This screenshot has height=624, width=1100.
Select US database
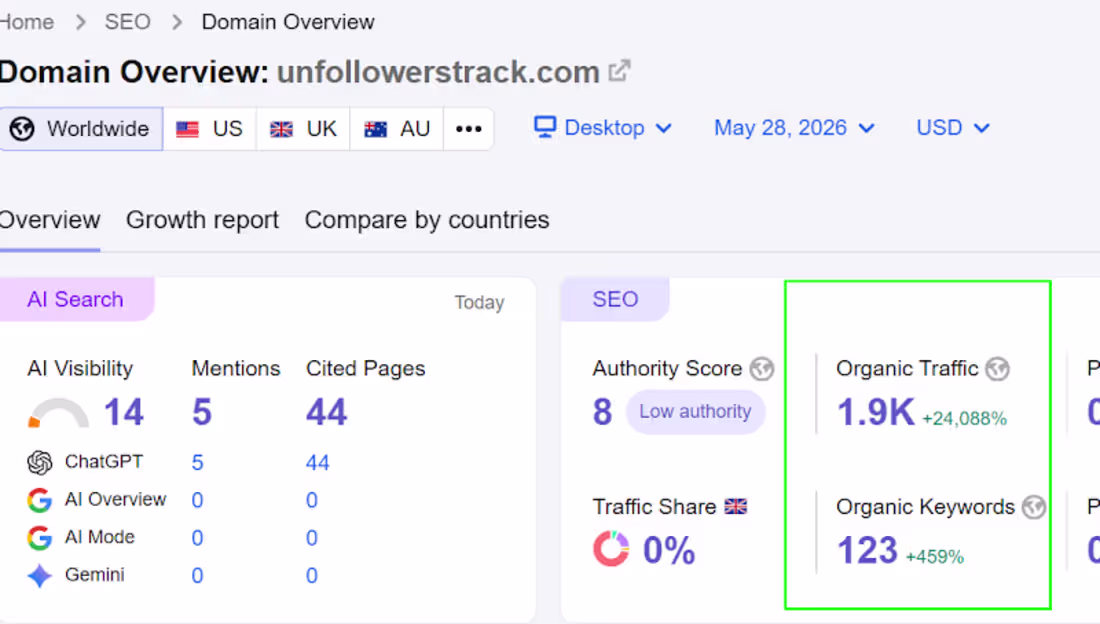(210, 129)
